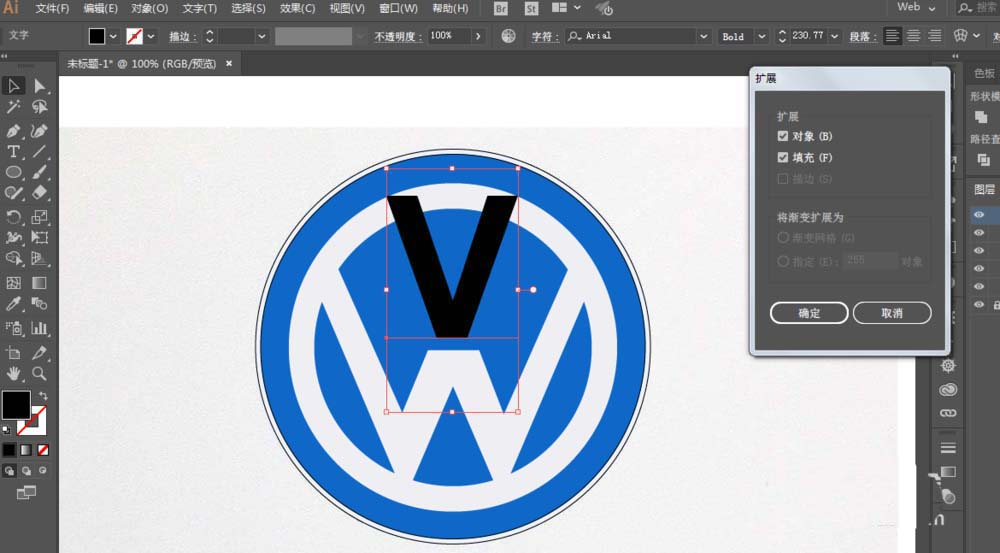Open the 效果(C) menu

tap(296, 9)
